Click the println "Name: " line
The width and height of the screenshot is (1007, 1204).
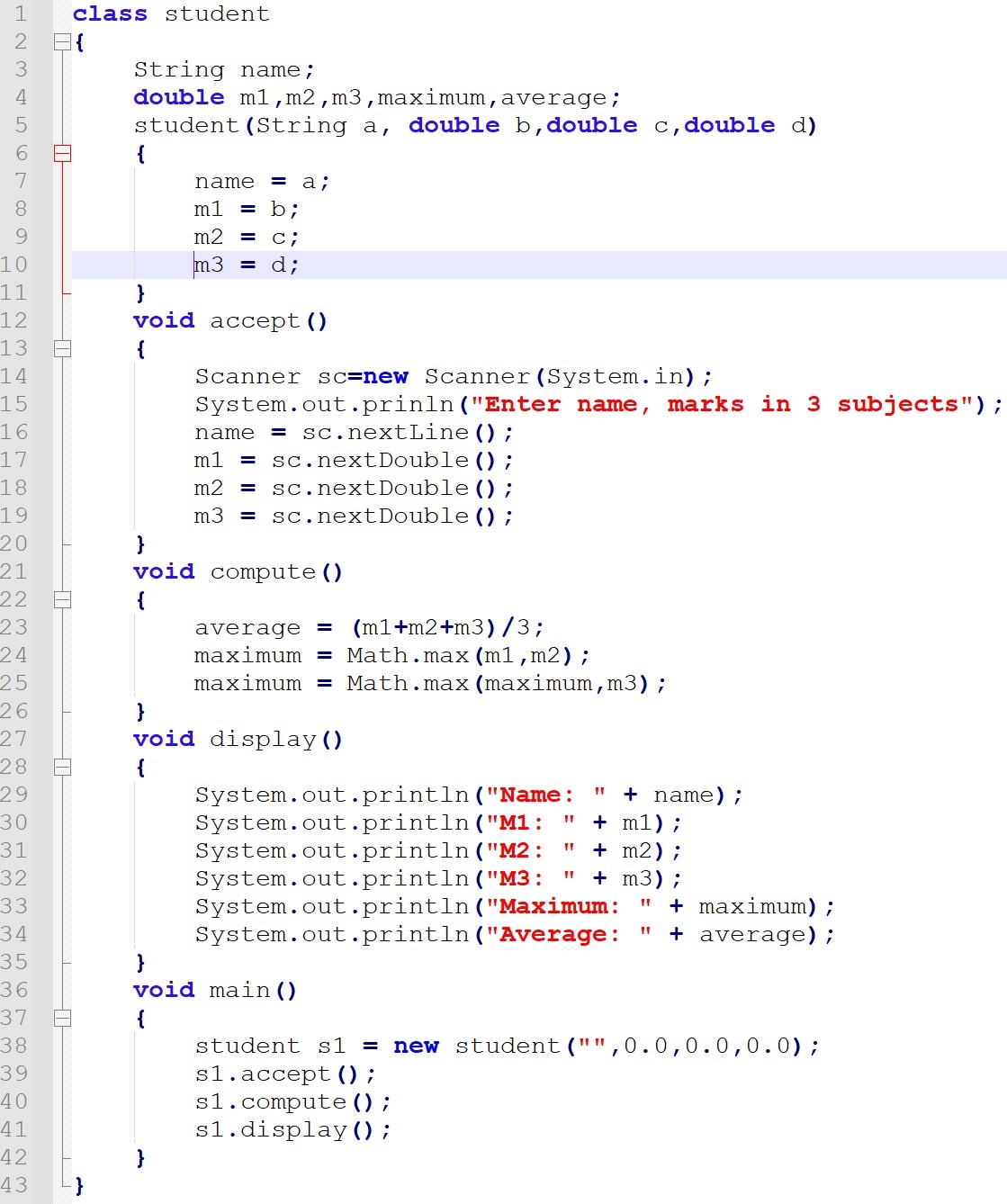(x=469, y=795)
